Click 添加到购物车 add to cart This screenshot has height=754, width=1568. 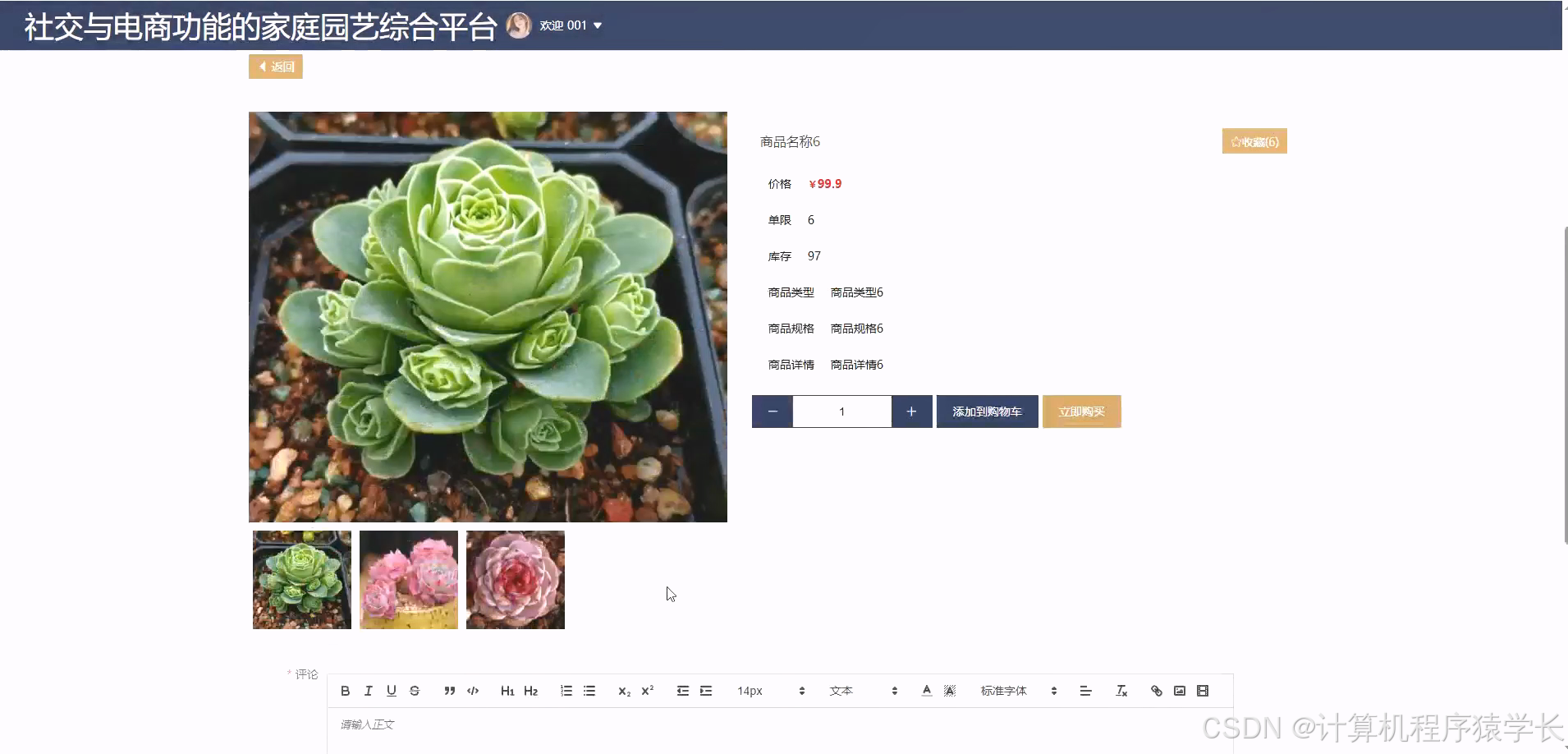pos(988,411)
